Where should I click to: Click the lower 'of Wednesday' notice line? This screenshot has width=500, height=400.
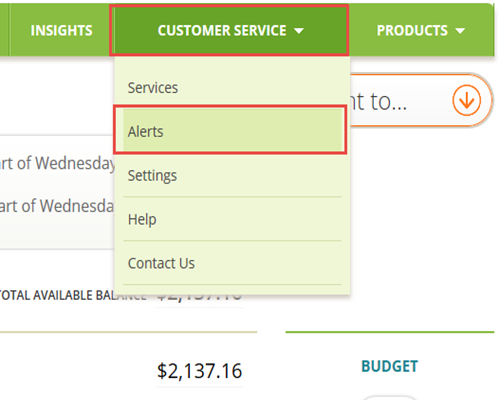[57, 206]
